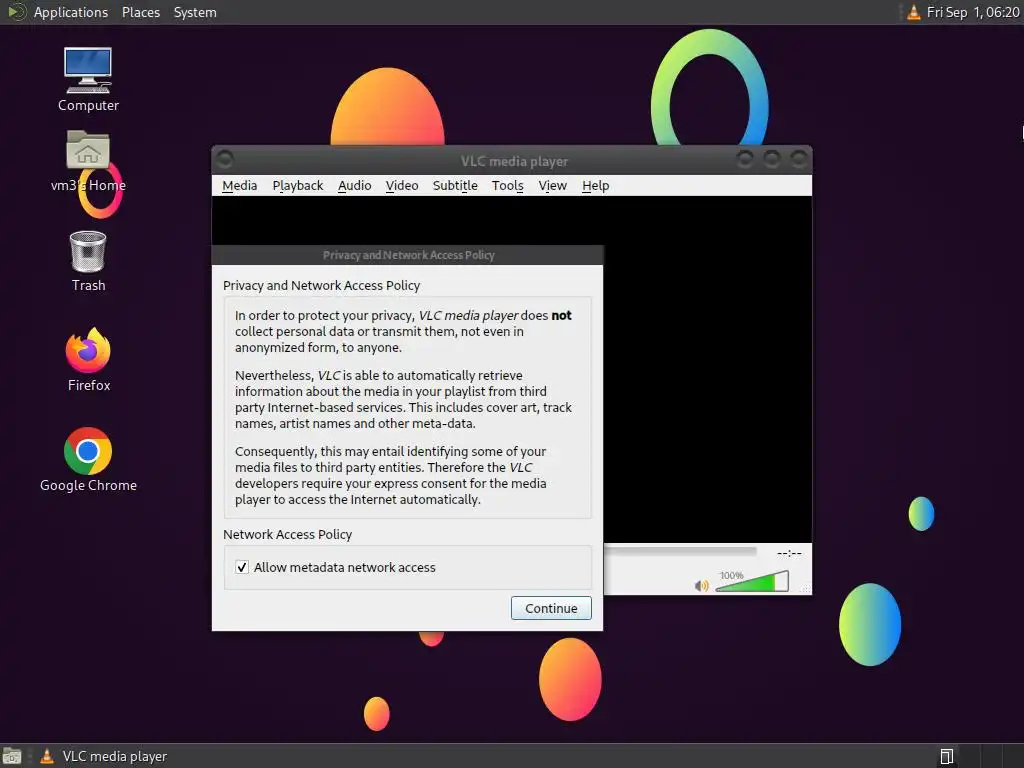Click the VLC window menu button in title bar
Screen dimensions: 1024x768
[225, 159]
